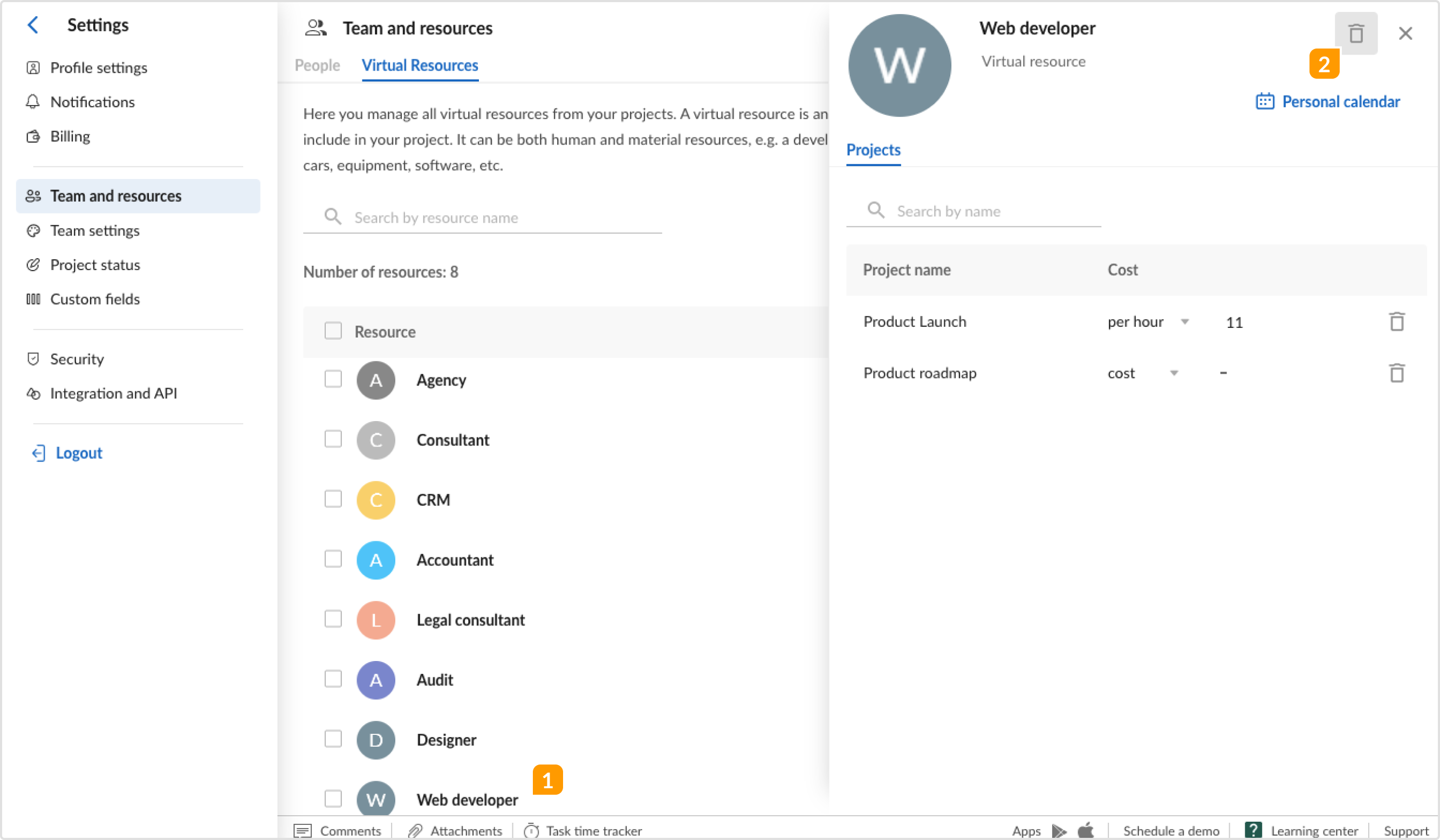This screenshot has height=840, width=1440.
Task: Open Attachments in the bottom bar
Action: 455,830
